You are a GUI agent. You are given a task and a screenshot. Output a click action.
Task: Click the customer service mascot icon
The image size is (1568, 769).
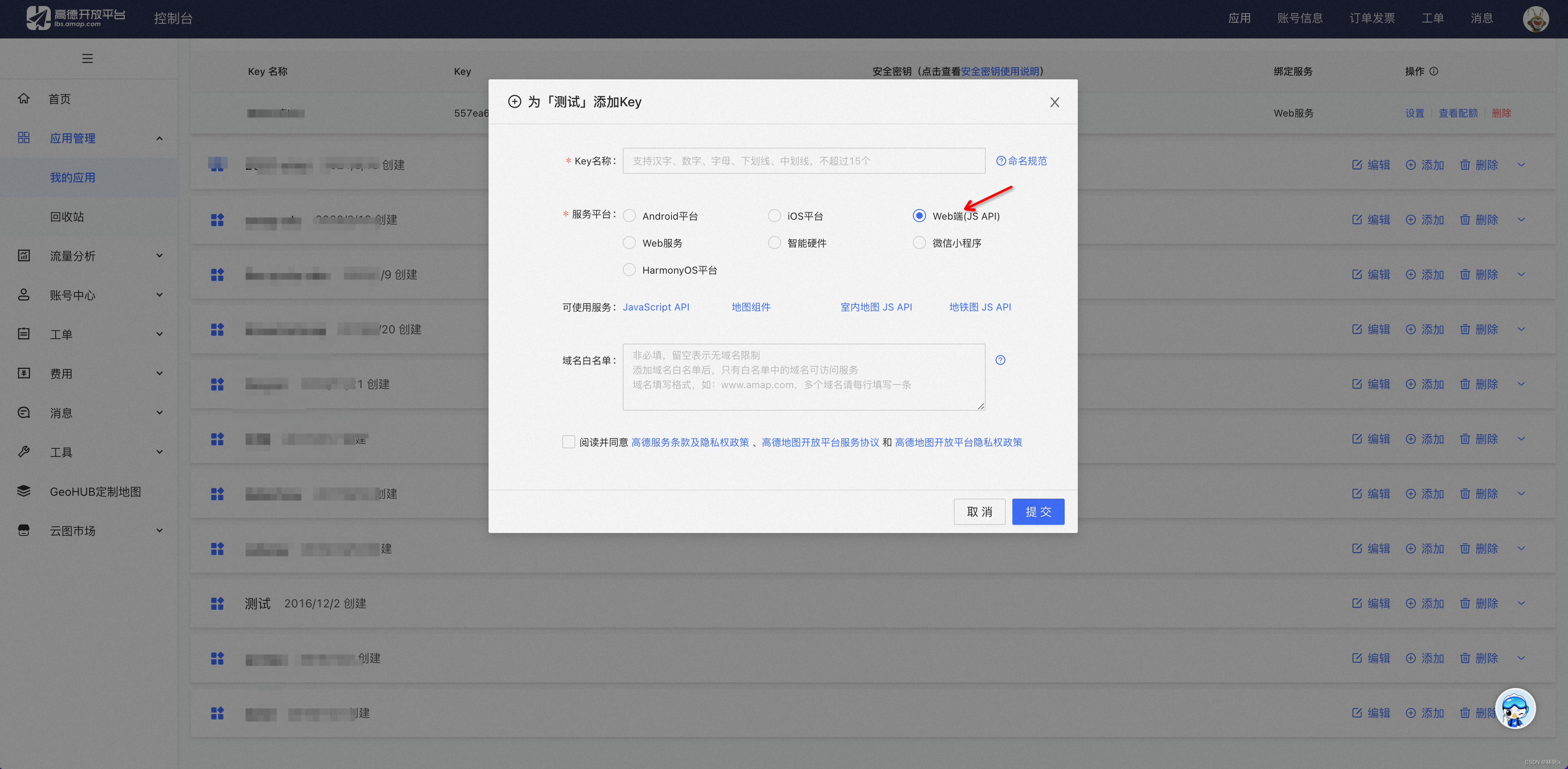pyautogui.click(x=1515, y=708)
